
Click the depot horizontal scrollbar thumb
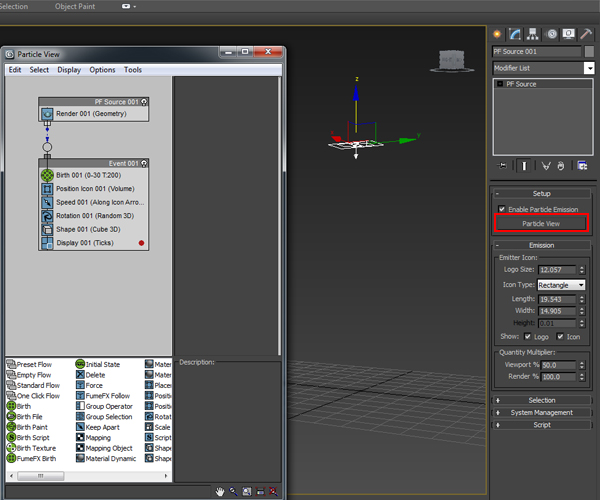pos(41,476)
